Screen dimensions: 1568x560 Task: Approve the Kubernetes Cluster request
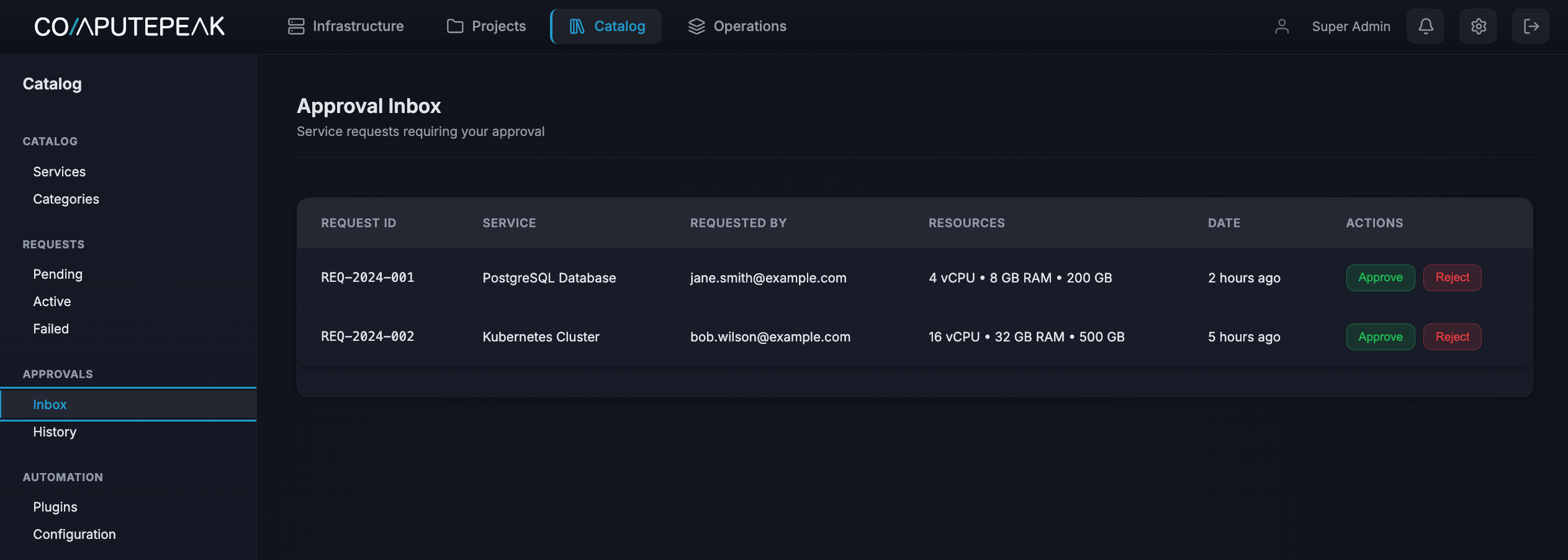[x=1380, y=336]
